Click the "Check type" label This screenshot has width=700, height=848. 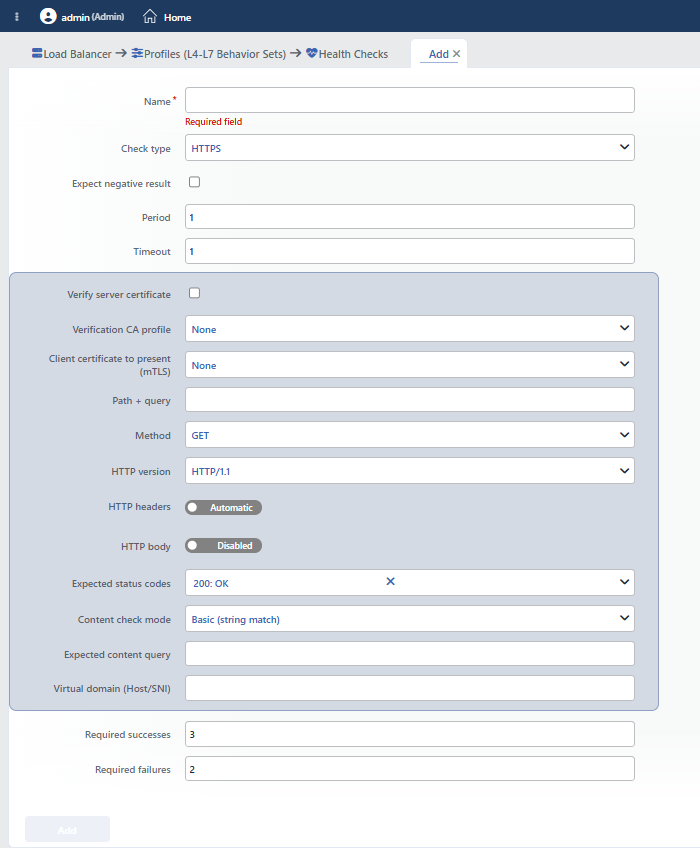point(146,149)
